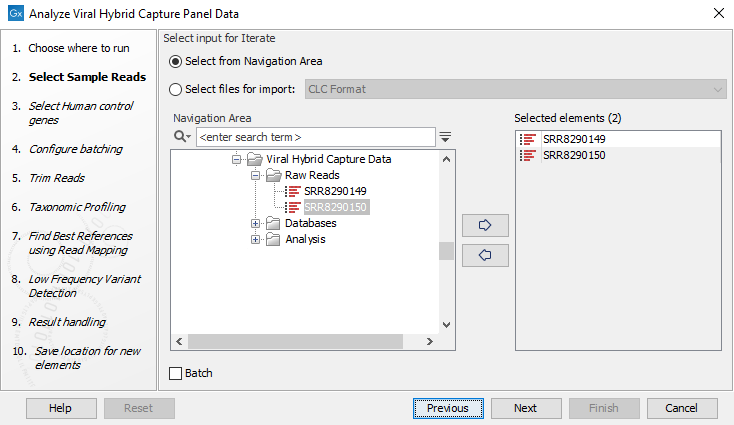Click the Help button
Screen dimensions: 734x425
tap(61, 408)
